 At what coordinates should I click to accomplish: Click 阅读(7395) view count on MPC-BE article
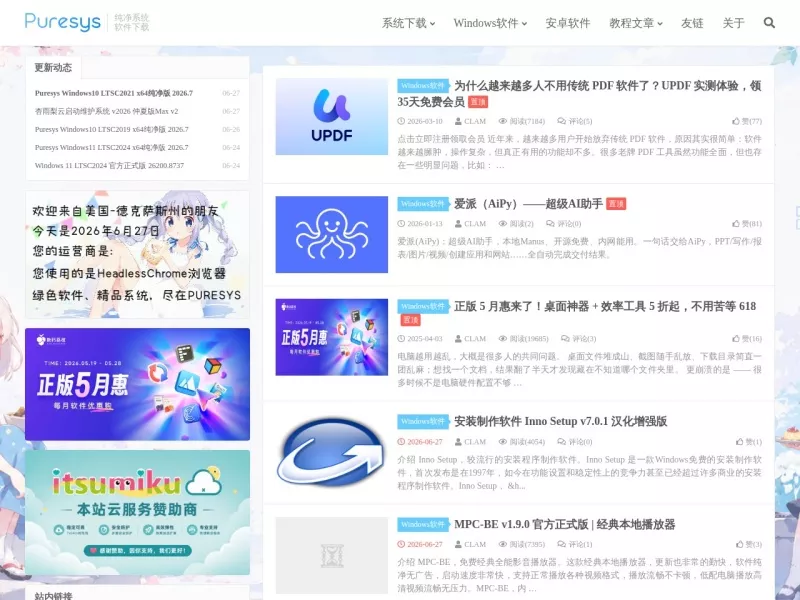point(521,544)
